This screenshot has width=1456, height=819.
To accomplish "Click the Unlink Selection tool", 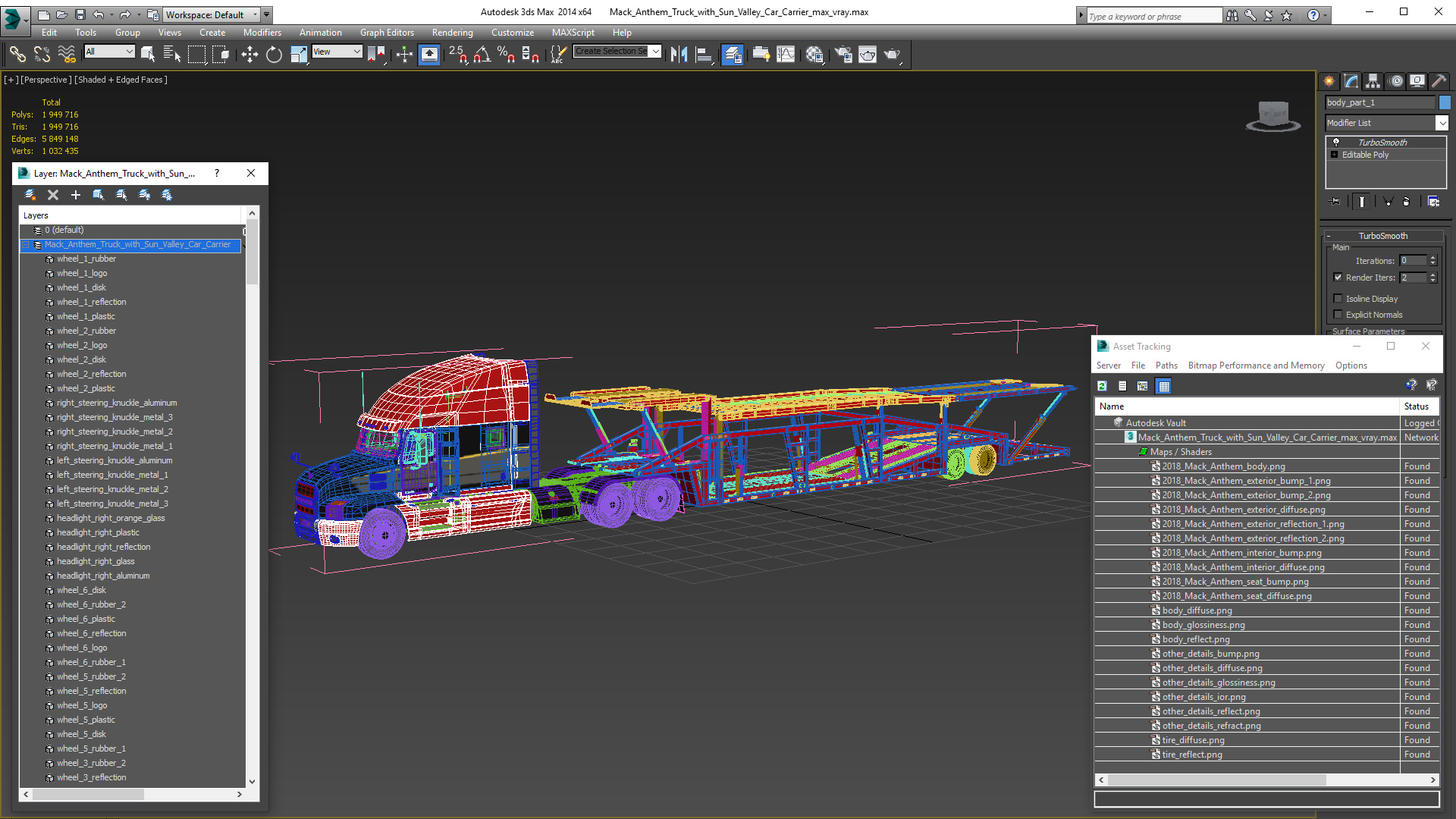I will point(42,54).
